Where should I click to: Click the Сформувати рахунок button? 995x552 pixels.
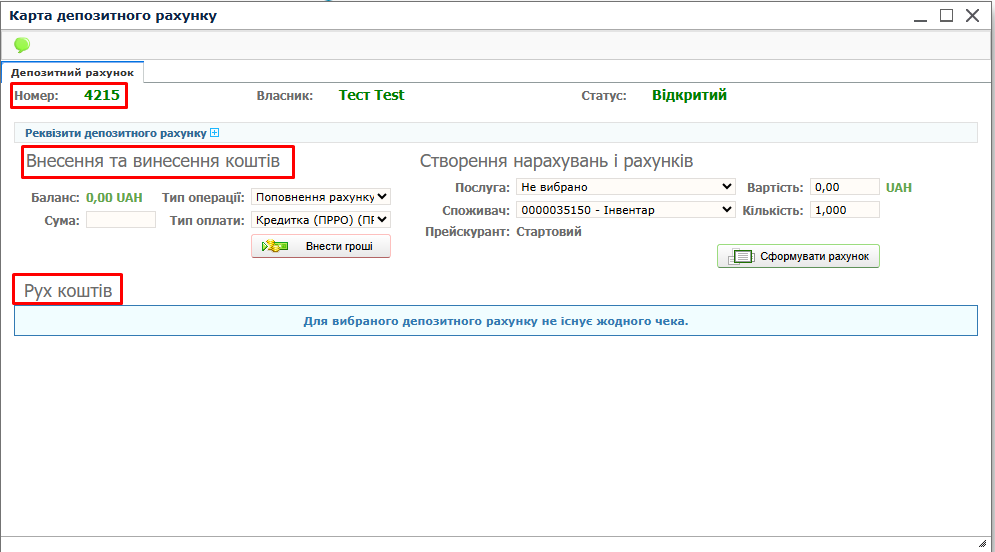(798, 257)
